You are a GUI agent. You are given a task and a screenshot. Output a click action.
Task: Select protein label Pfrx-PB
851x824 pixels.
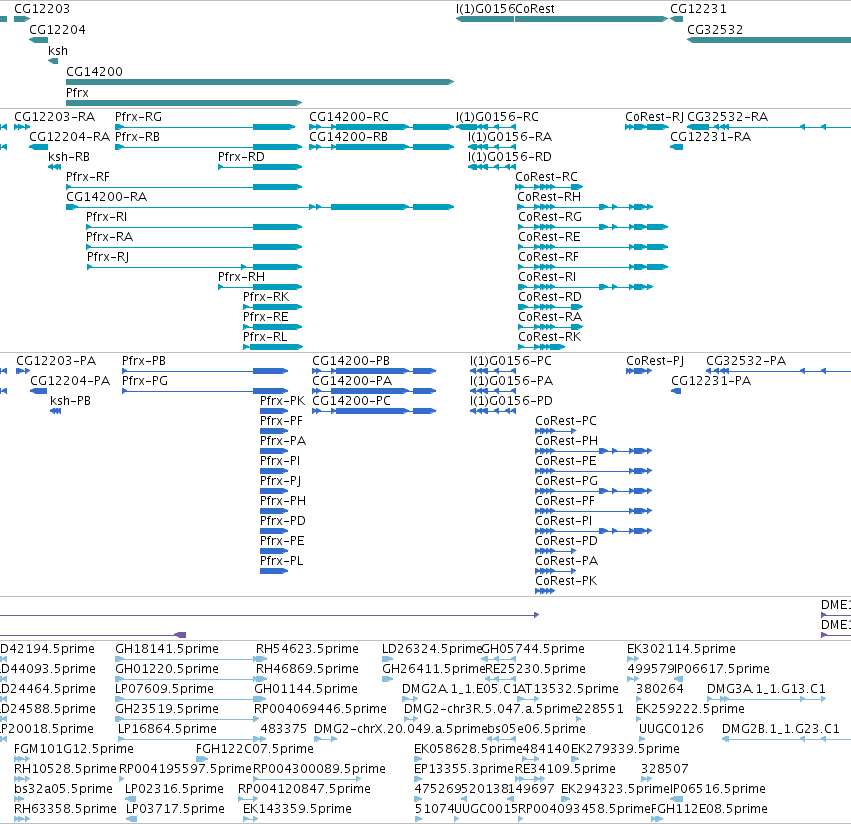[x=144, y=361]
